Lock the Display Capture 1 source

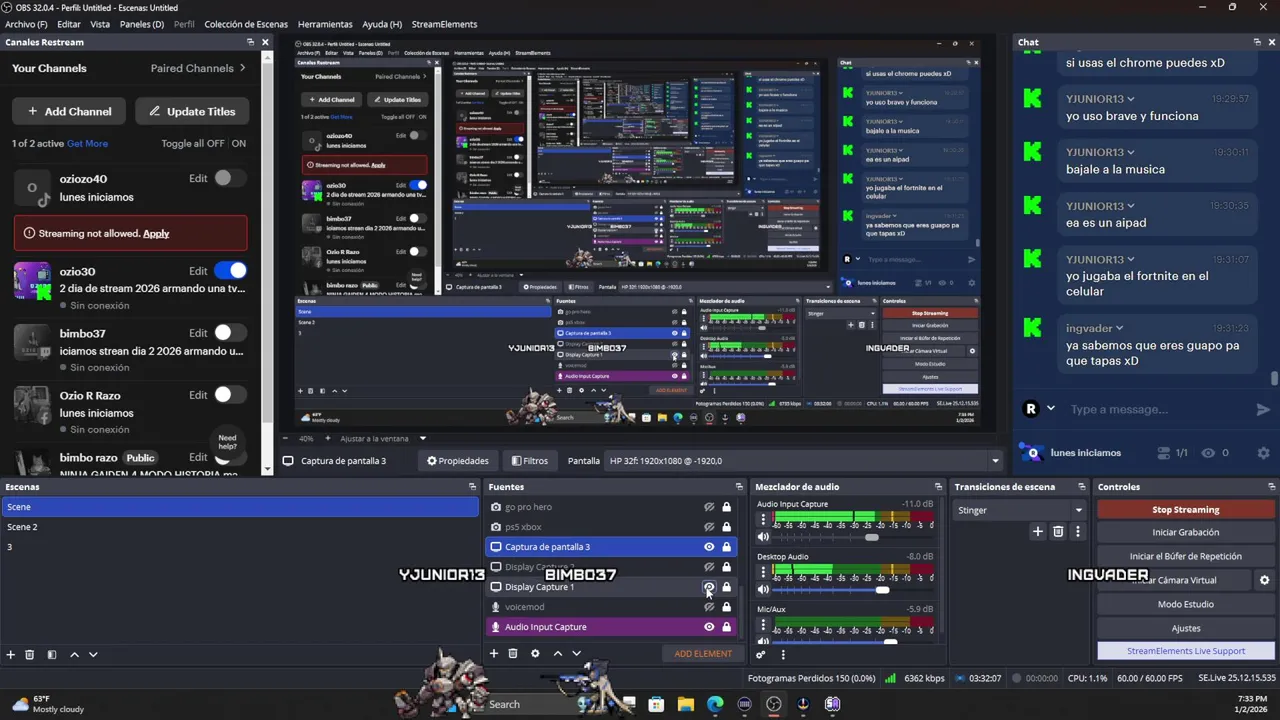tap(727, 587)
